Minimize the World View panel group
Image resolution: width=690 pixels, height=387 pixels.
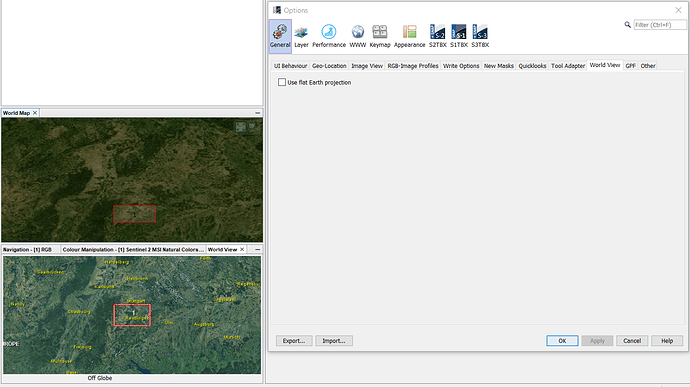coord(257,250)
